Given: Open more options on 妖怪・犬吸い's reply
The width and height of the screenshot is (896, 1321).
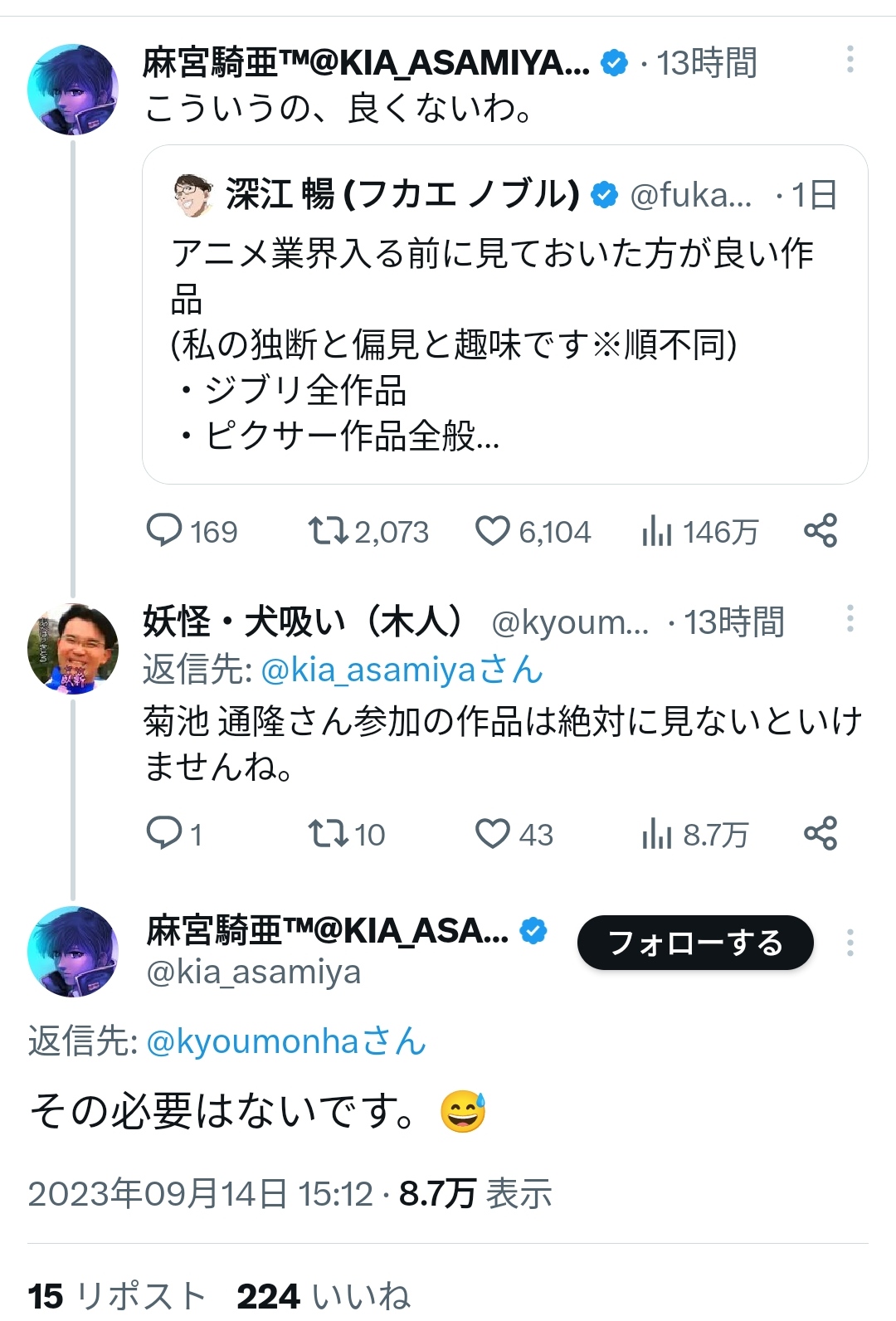Looking at the screenshot, I should click(850, 619).
